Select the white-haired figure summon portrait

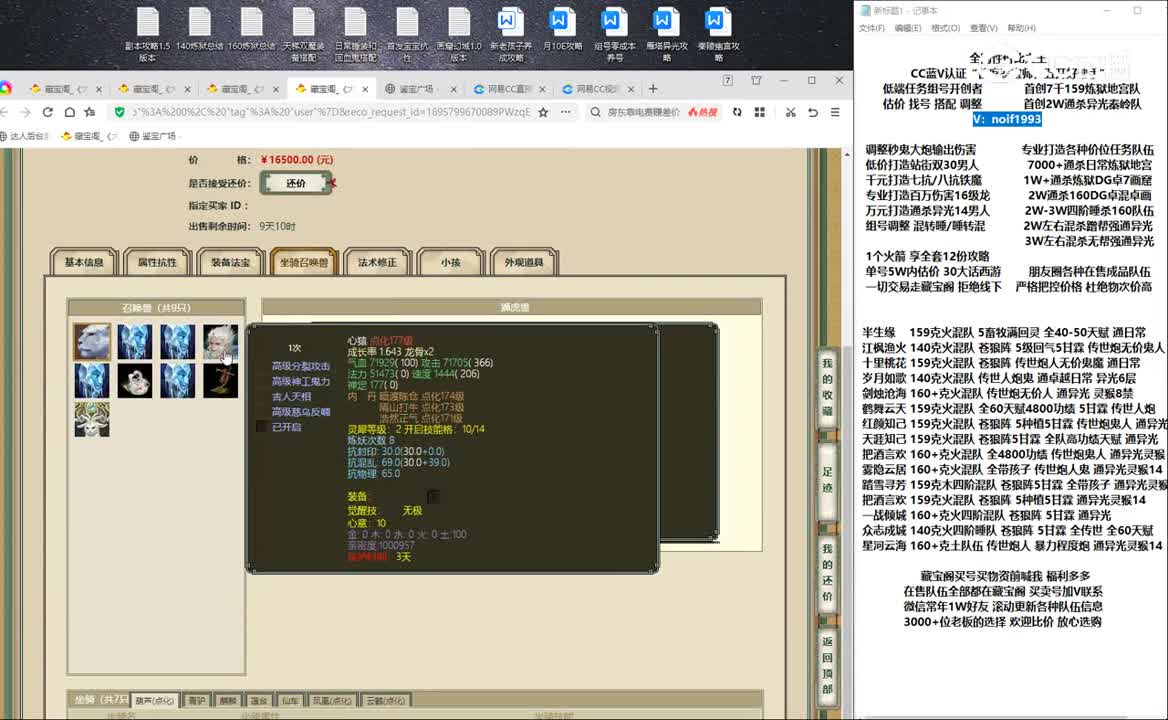[220, 341]
